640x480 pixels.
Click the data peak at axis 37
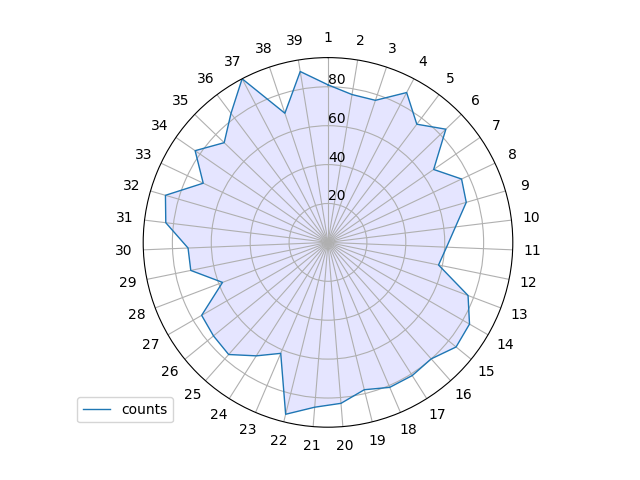click(x=243, y=80)
